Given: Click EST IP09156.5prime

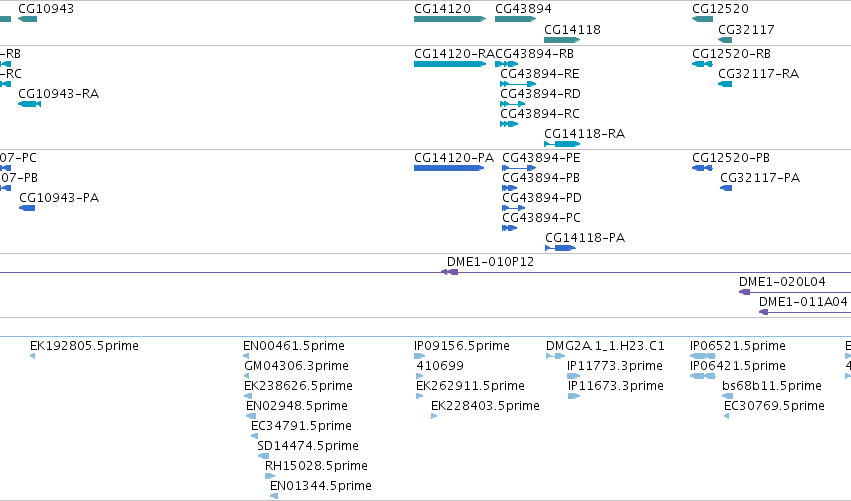Looking at the screenshot, I should 462,346.
